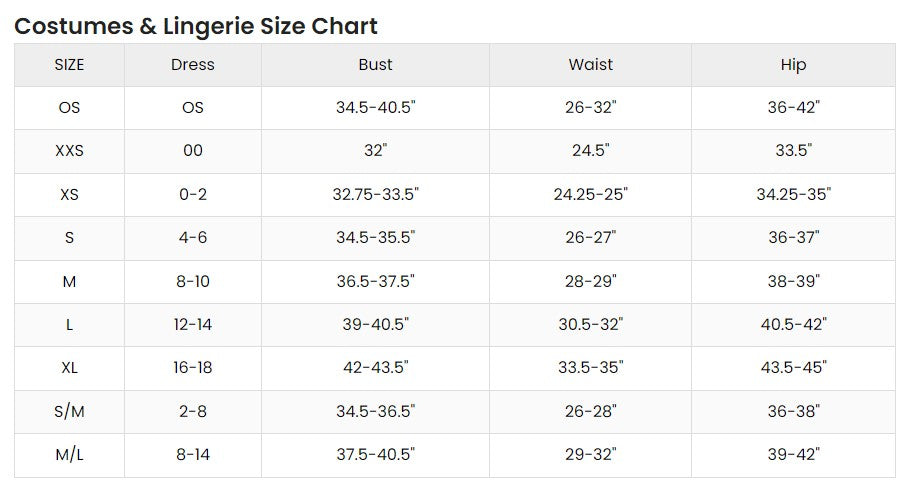
Task: Select the M size row label
Action: point(69,282)
